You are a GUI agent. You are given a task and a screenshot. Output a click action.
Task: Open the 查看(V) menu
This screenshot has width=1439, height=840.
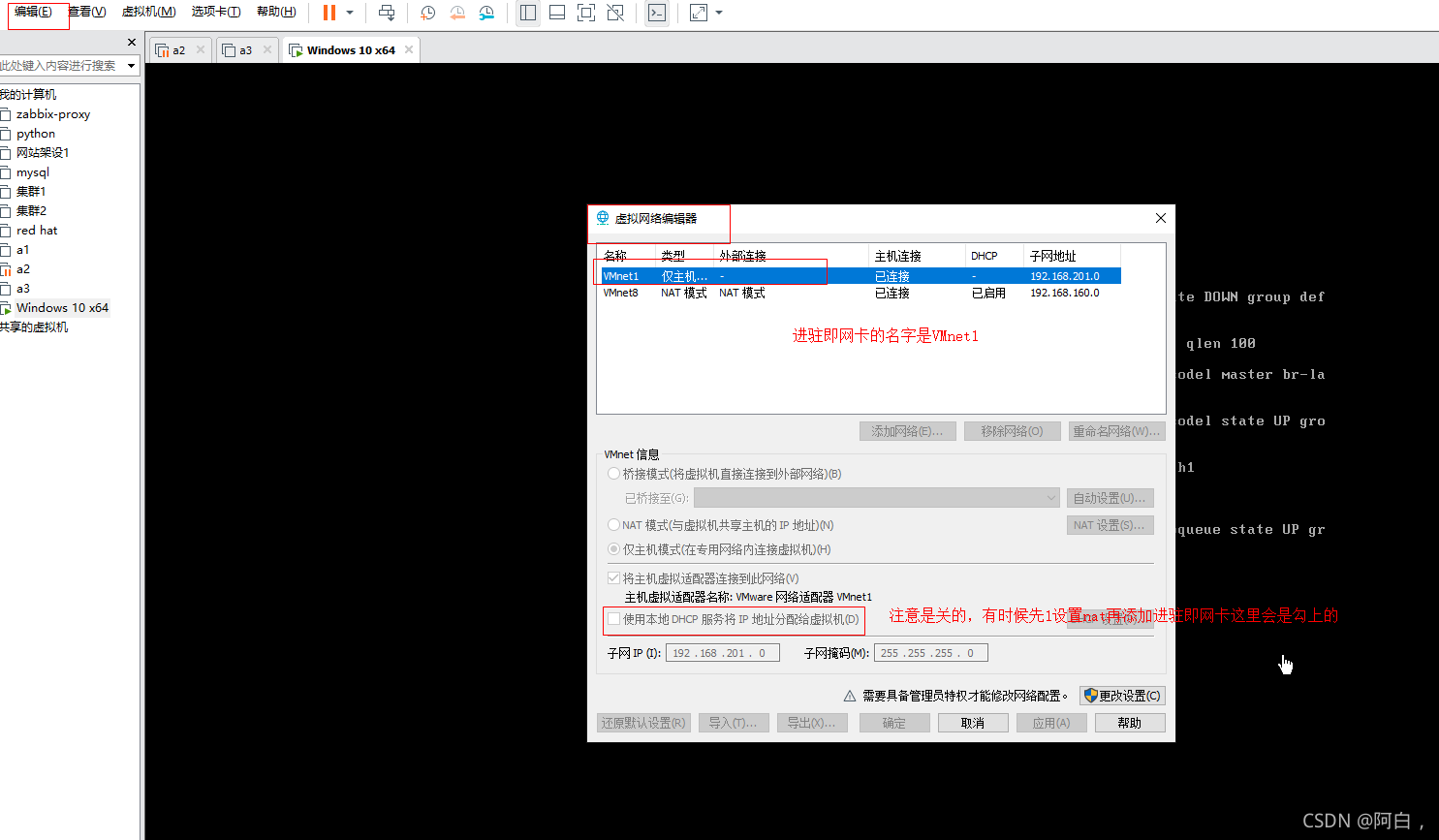(87, 12)
